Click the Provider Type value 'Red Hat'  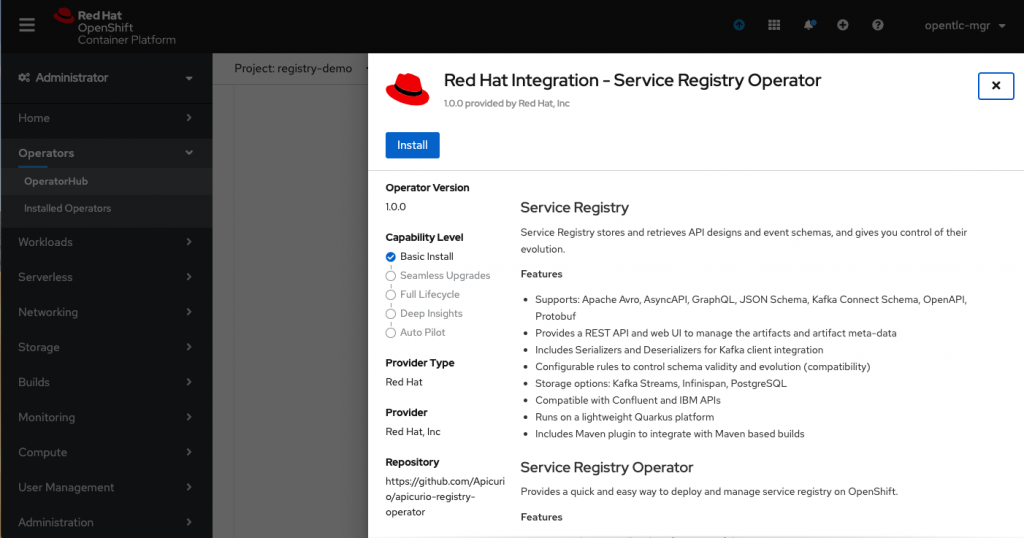point(404,382)
